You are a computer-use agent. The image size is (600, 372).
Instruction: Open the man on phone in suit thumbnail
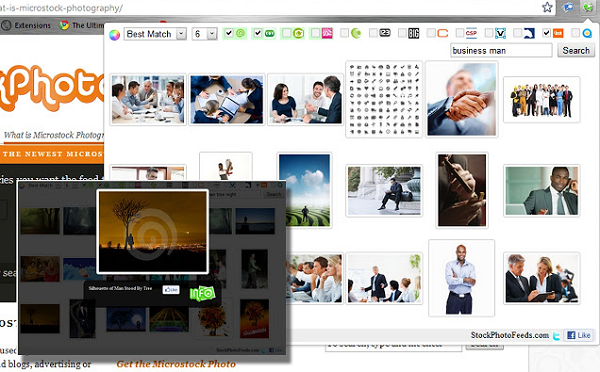pyautogui.click(x=541, y=191)
